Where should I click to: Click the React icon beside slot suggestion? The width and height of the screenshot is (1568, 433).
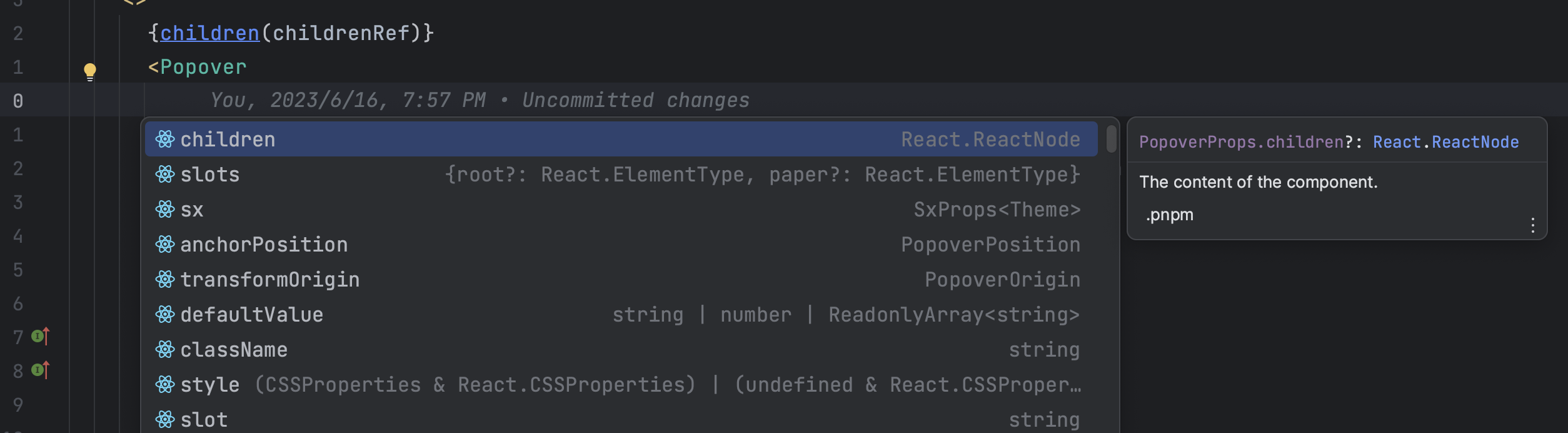164,419
